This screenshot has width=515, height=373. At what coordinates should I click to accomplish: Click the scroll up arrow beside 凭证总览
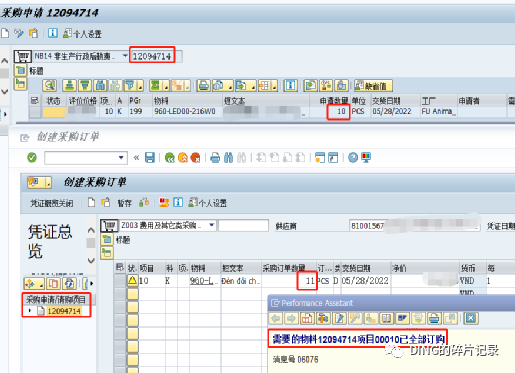pos(91,230)
